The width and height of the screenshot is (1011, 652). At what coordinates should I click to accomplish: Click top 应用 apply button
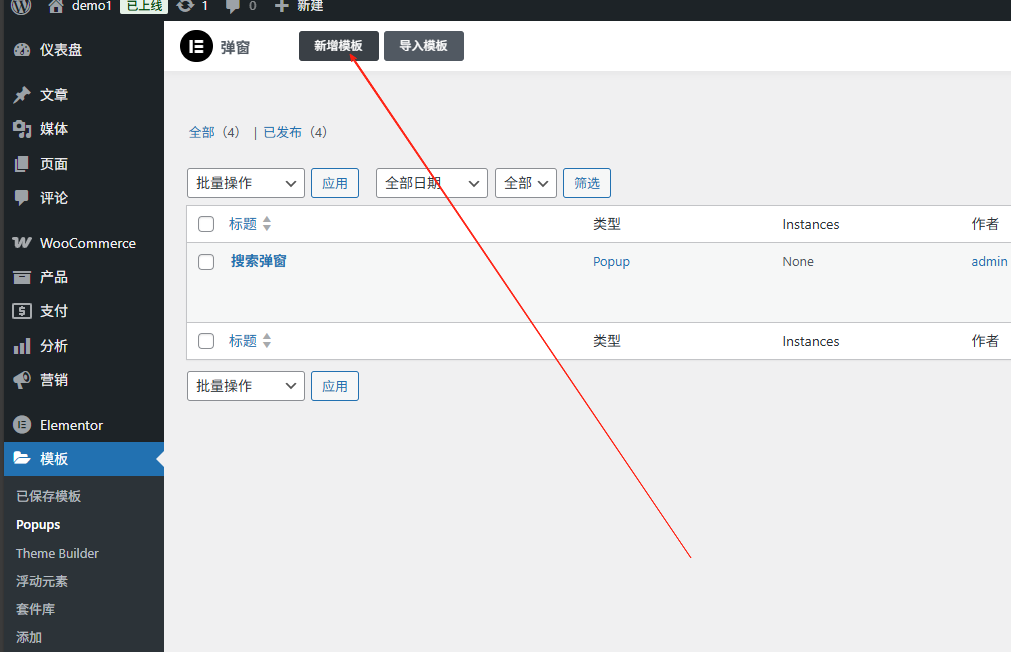(335, 183)
